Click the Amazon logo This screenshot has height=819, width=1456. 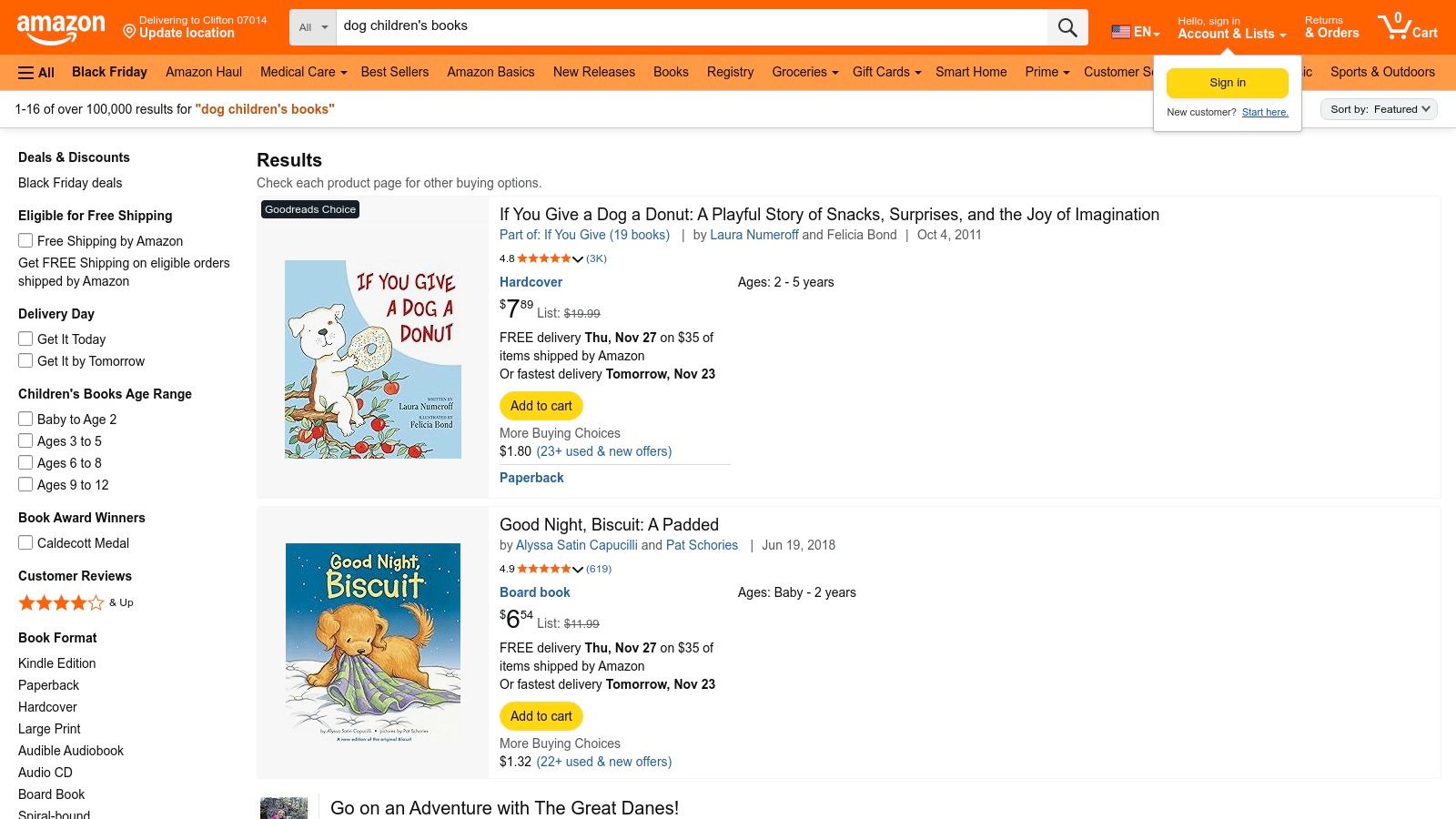61,28
